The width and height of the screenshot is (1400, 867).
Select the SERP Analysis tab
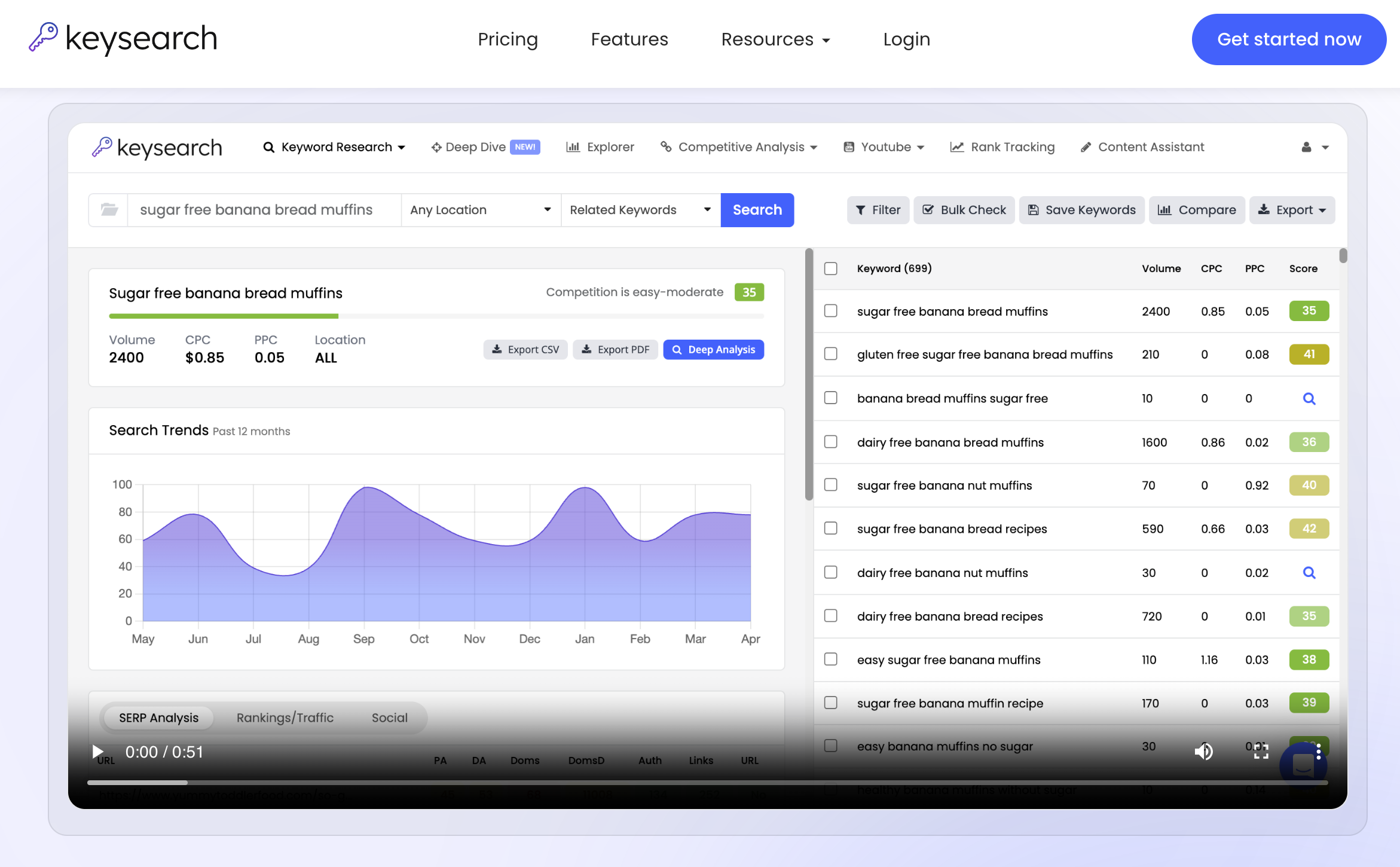tap(158, 718)
